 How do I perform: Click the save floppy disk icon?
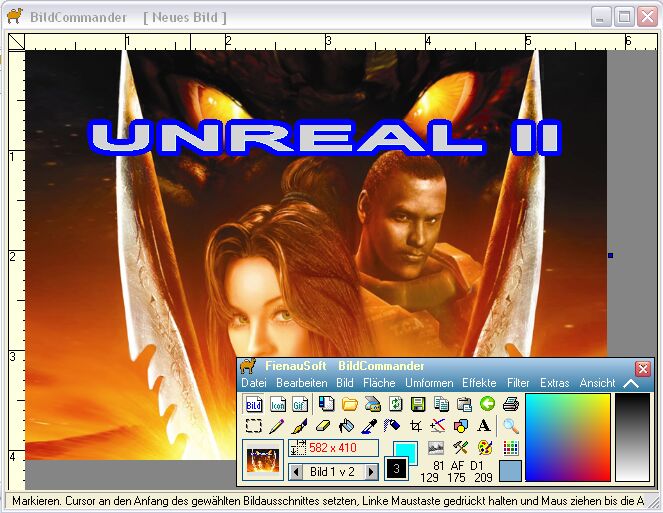pyautogui.click(x=418, y=404)
